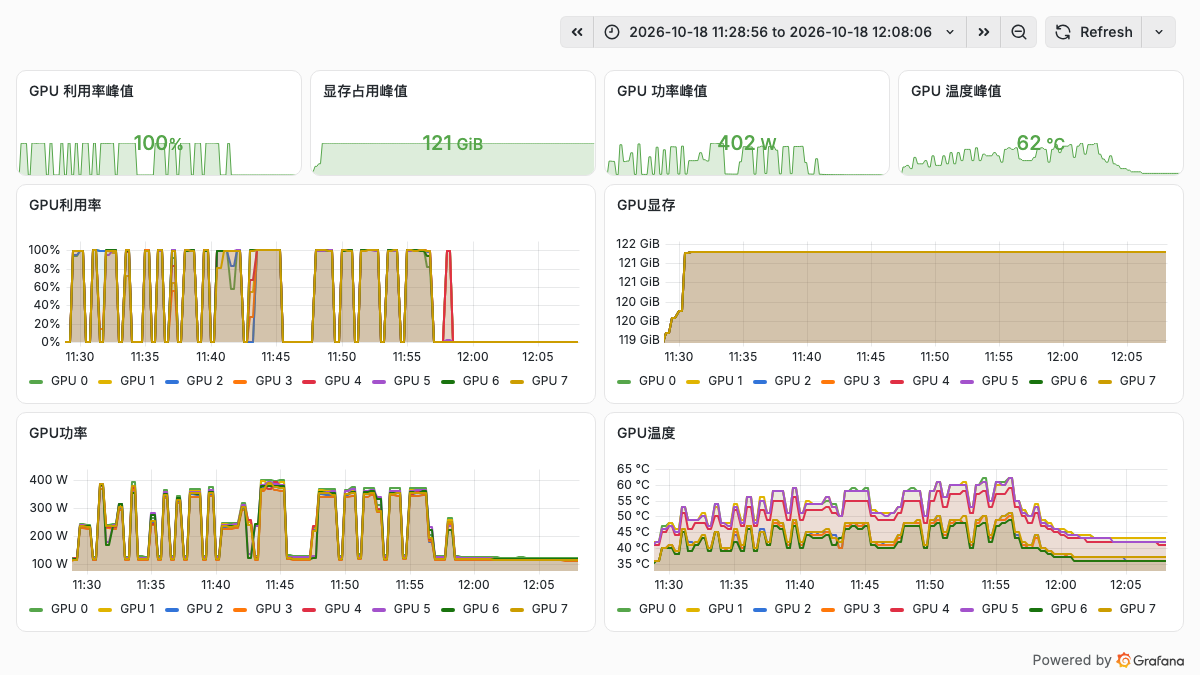This screenshot has width=1200, height=675.
Task: Click the 402 W power peak value
Action: pyautogui.click(x=747, y=144)
